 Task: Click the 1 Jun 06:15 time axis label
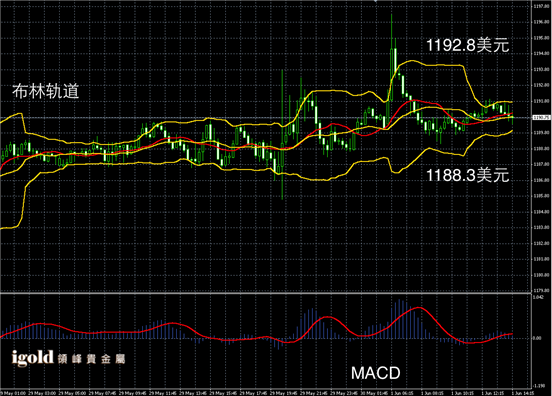click(402, 393)
